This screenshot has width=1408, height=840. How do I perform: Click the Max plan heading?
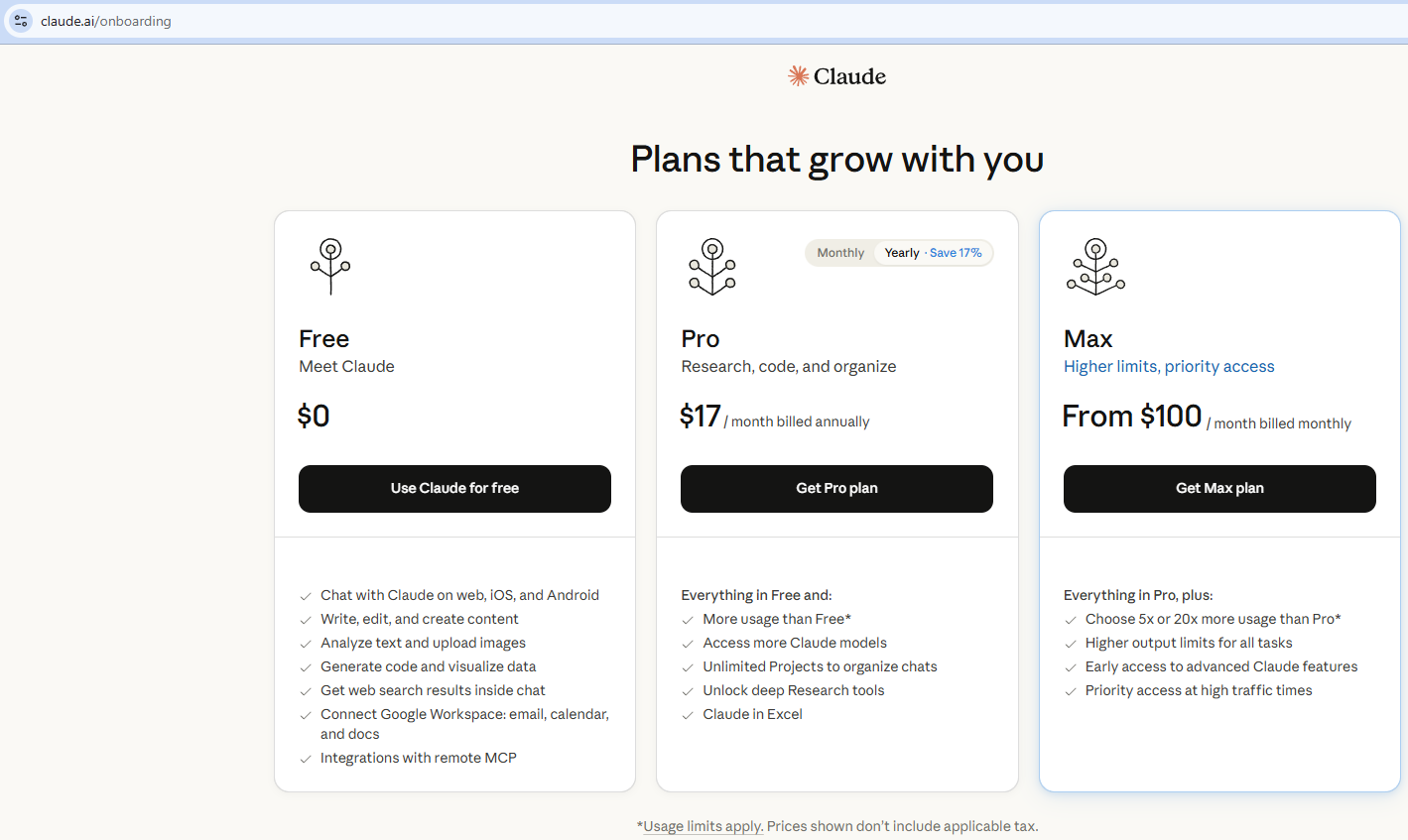pos(1088,339)
